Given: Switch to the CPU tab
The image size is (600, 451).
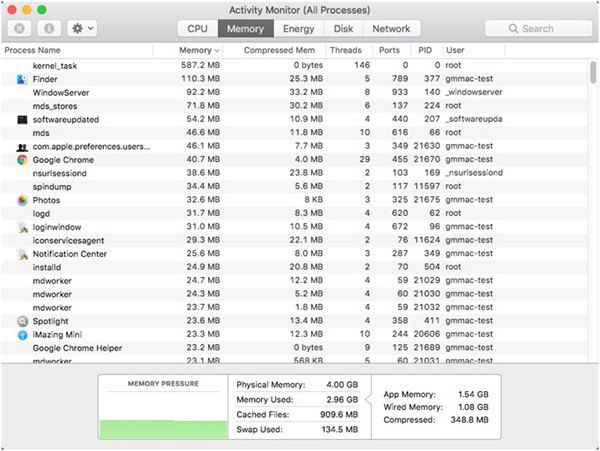Looking at the screenshot, I should pos(197,29).
